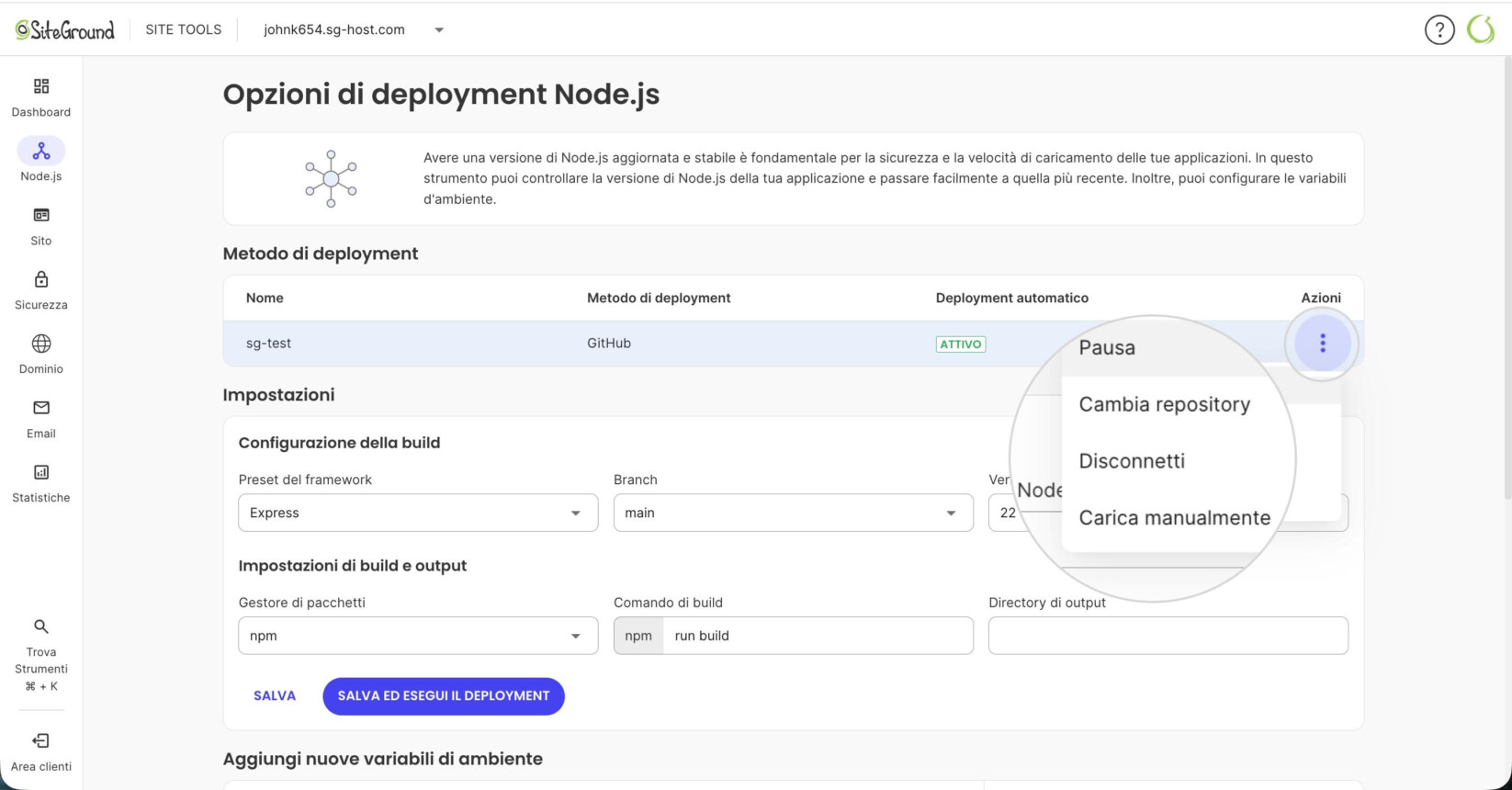The width and height of the screenshot is (1512, 790).
Task: Open the Email envelope icon
Action: (x=41, y=408)
